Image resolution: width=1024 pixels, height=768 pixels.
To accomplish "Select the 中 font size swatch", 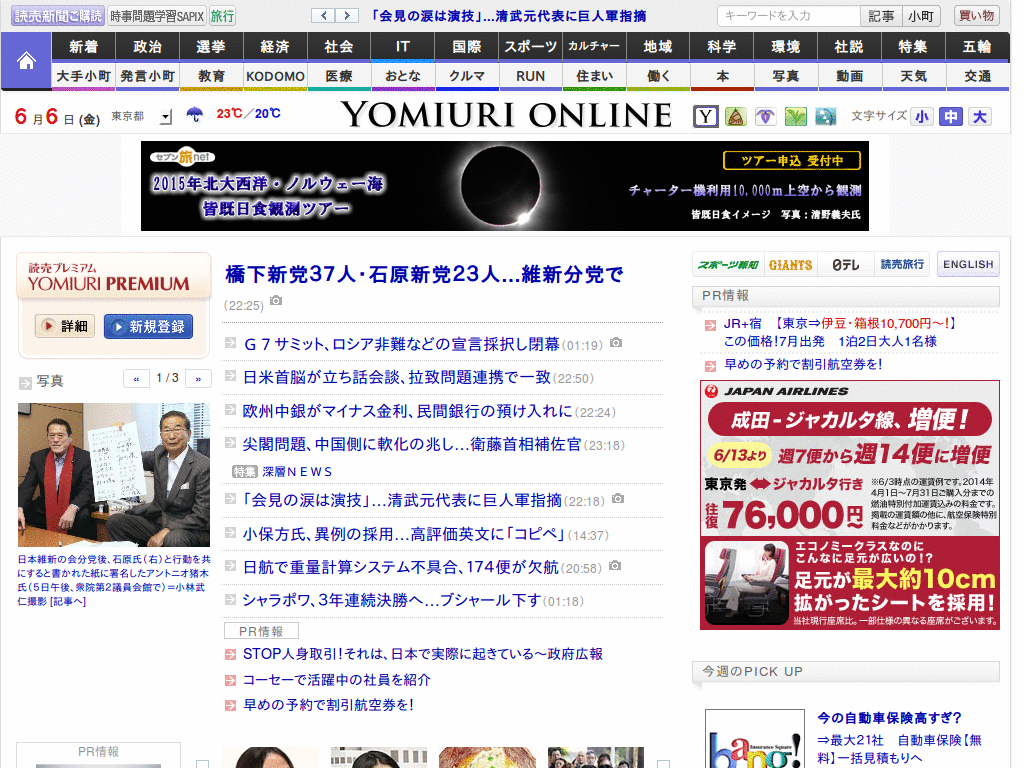I will [951, 116].
